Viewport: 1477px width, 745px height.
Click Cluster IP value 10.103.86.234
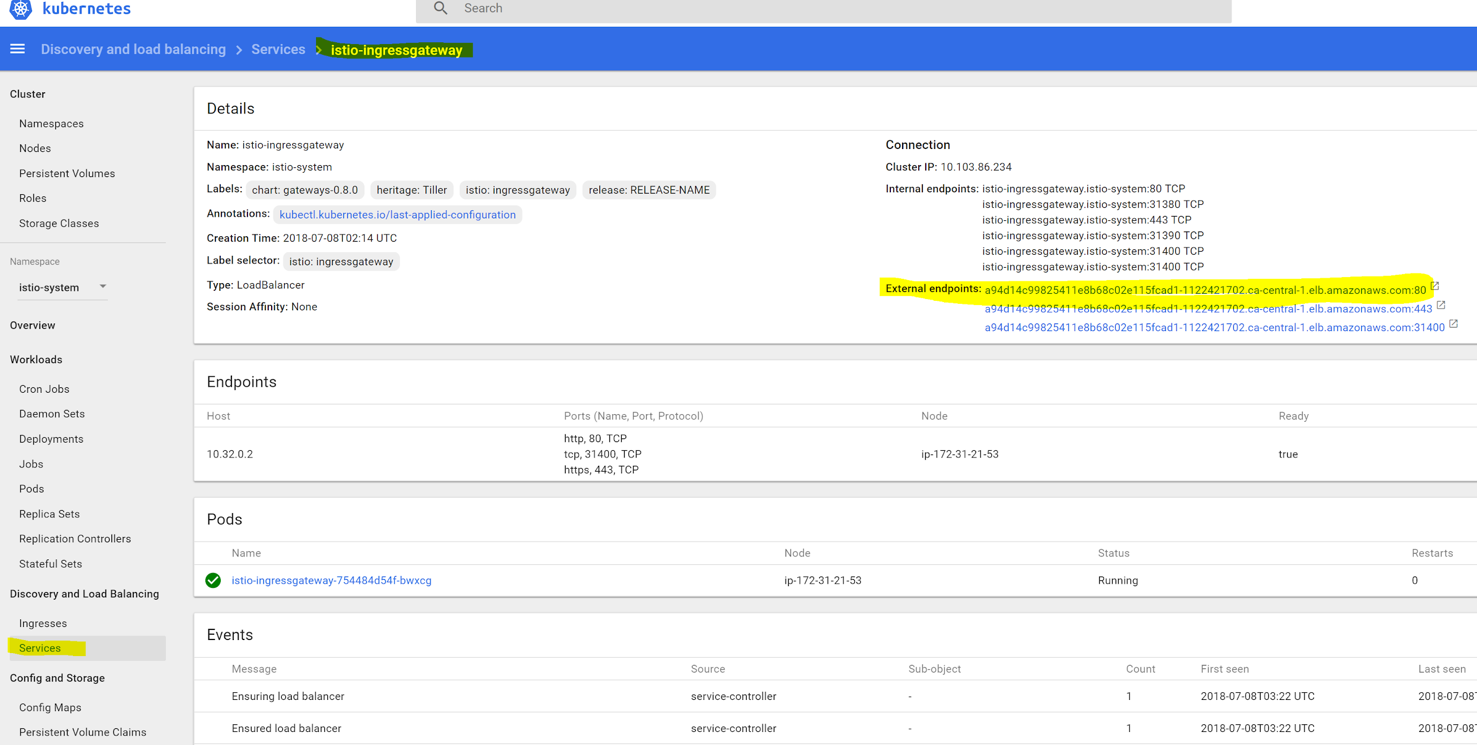976,167
